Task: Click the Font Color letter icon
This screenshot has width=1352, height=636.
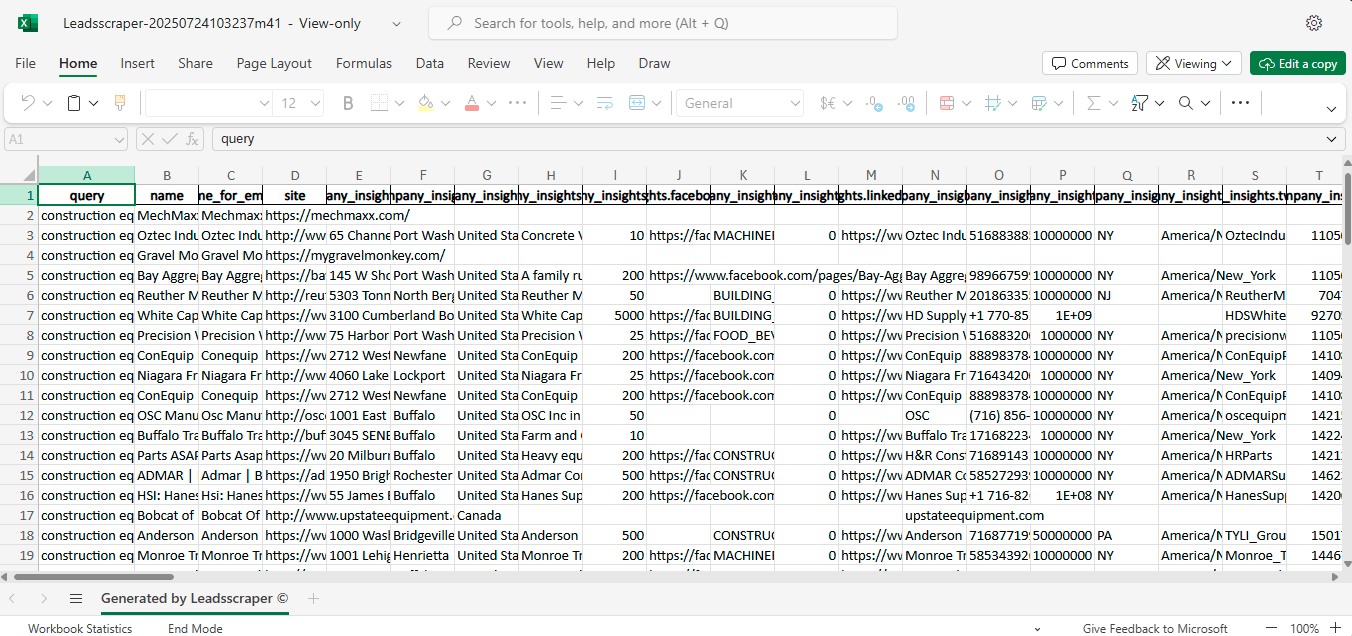Action: pos(471,103)
